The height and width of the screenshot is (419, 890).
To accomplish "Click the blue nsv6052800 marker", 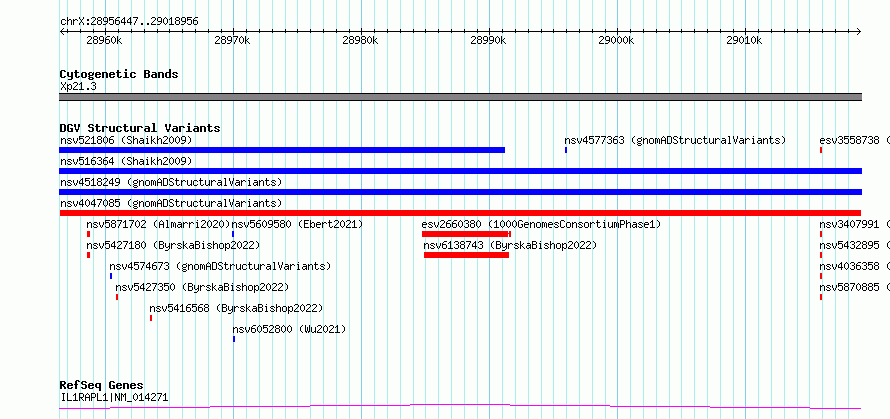I will click(234, 339).
